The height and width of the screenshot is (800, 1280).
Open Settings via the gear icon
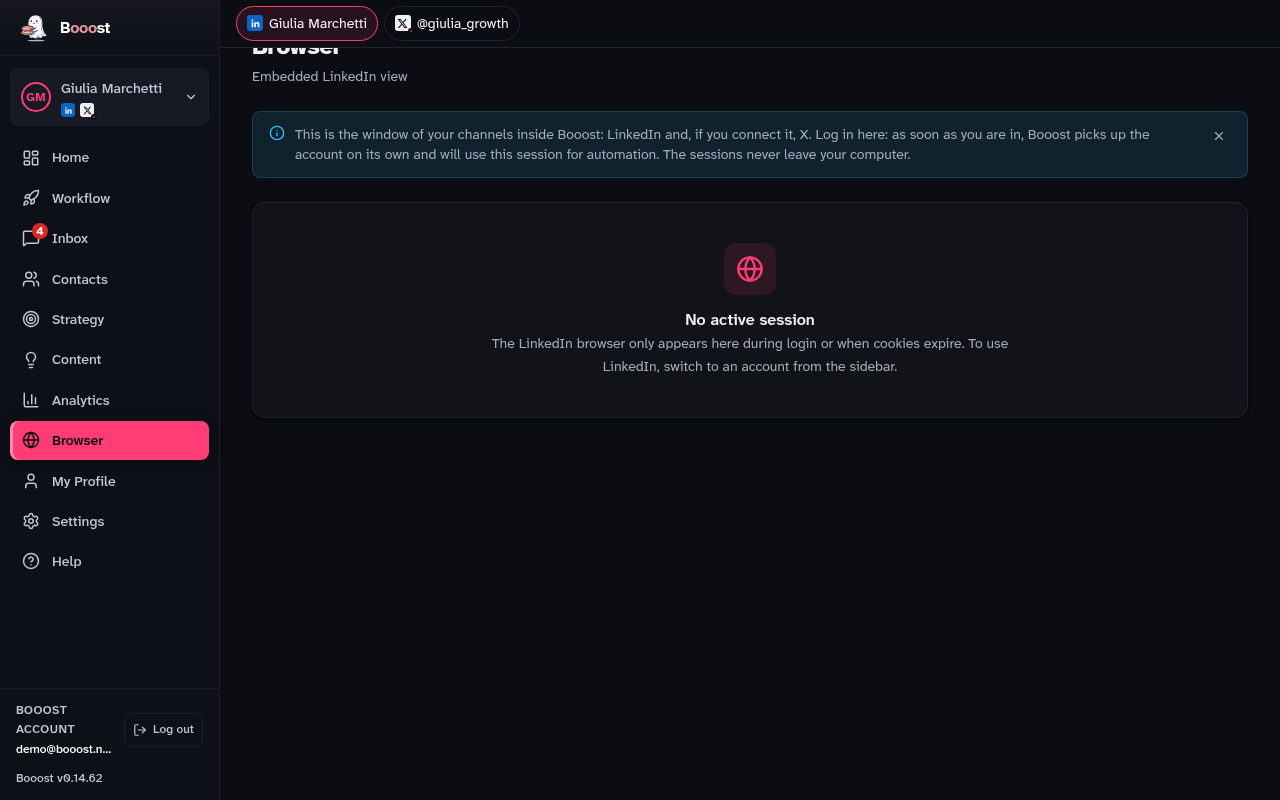[x=31, y=521]
